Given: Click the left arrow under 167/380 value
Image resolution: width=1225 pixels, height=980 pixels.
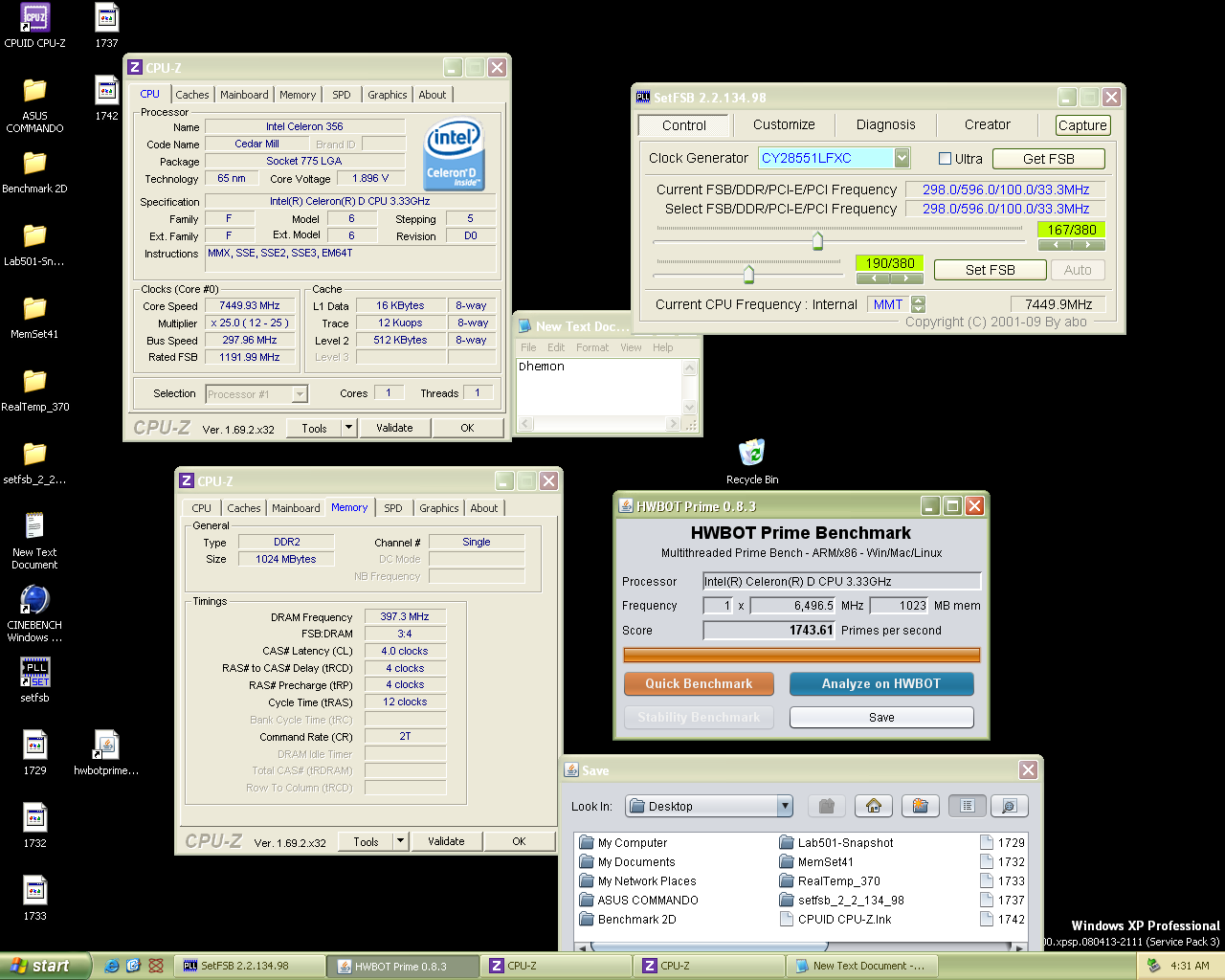Looking at the screenshot, I should click(1056, 245).
